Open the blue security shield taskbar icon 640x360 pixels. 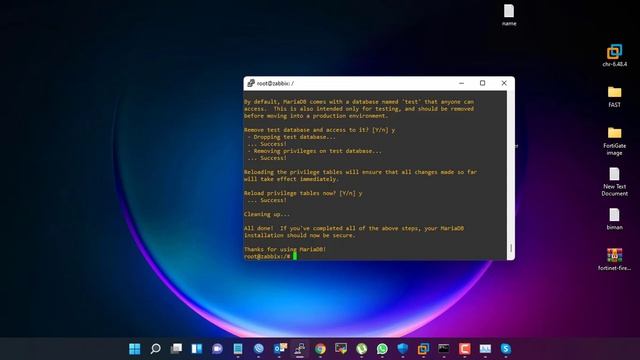click(x=402, y=349)
